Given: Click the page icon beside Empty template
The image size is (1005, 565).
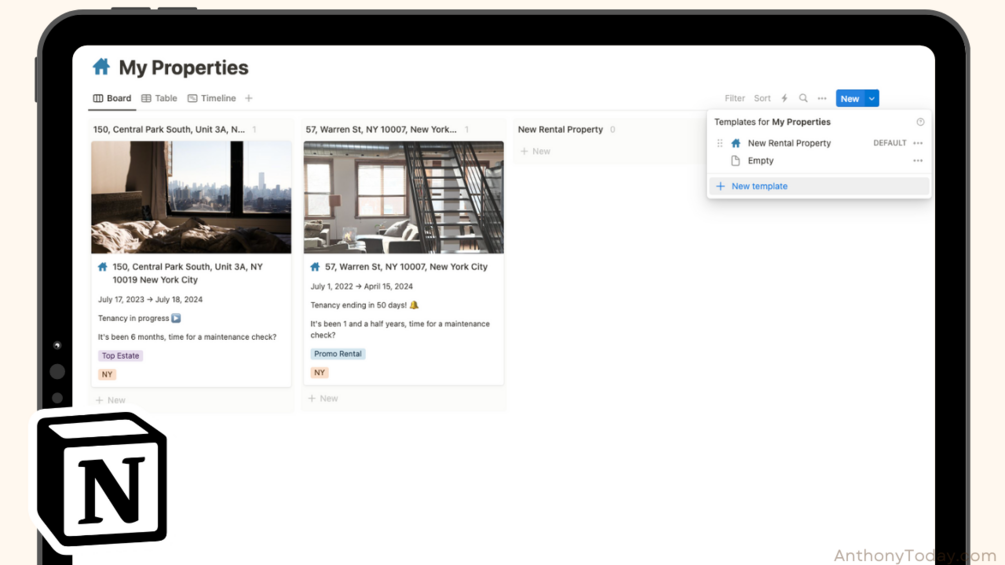Looking at the screenshot, I should [x=736, y=161].
